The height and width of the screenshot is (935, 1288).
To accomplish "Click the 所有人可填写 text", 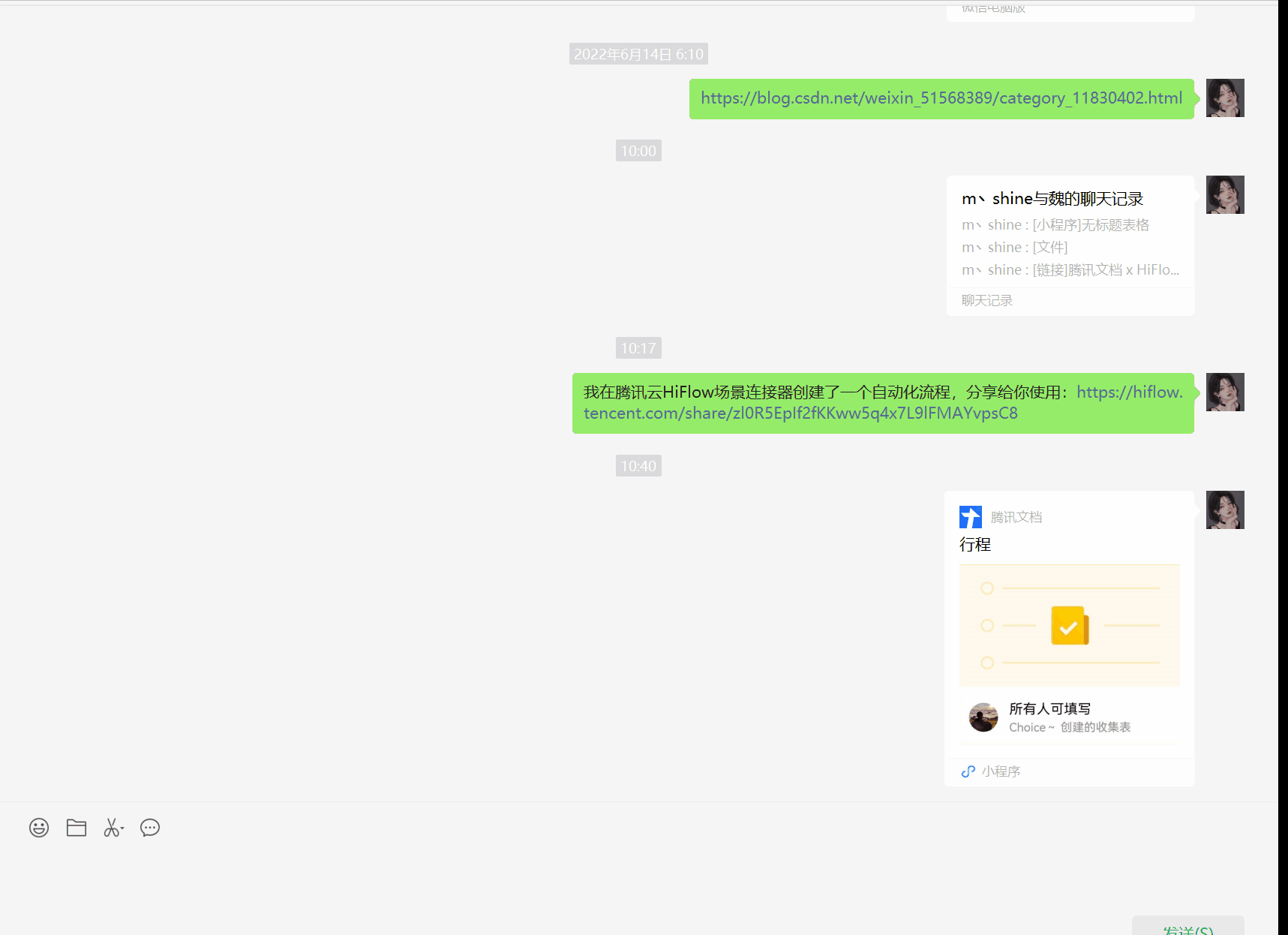I will 1049,708.
